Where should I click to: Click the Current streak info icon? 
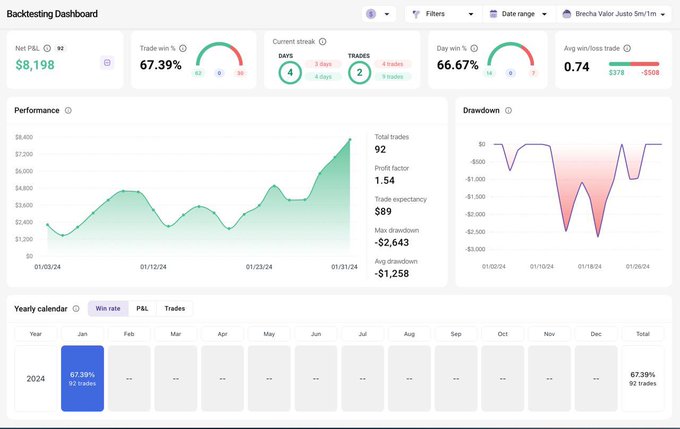[x=323, y=42]
